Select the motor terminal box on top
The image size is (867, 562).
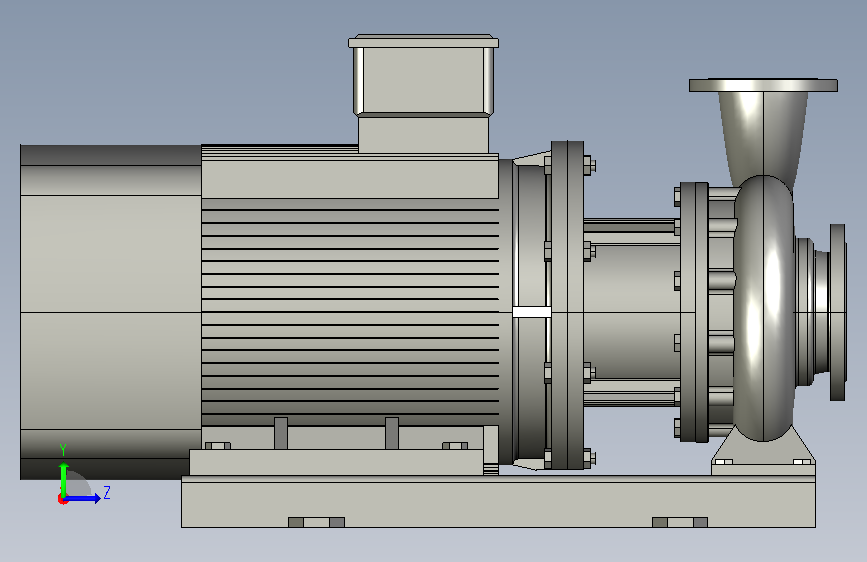coord(424,93)
